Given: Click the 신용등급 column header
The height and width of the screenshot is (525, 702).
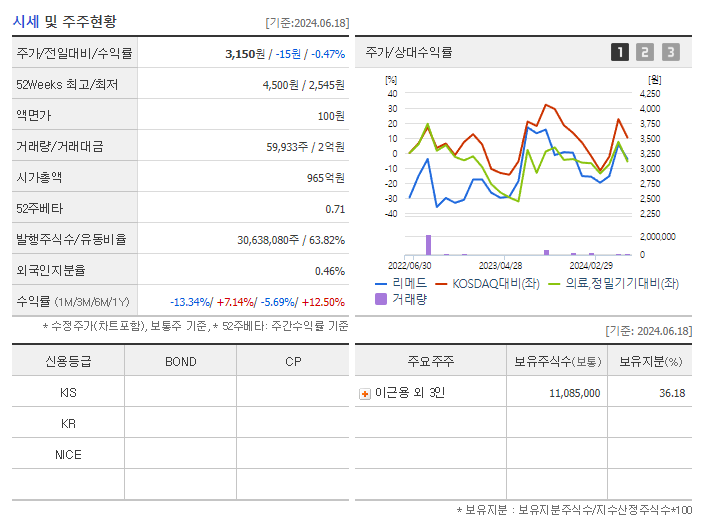Looking at the screenshot, I should 68,362.
